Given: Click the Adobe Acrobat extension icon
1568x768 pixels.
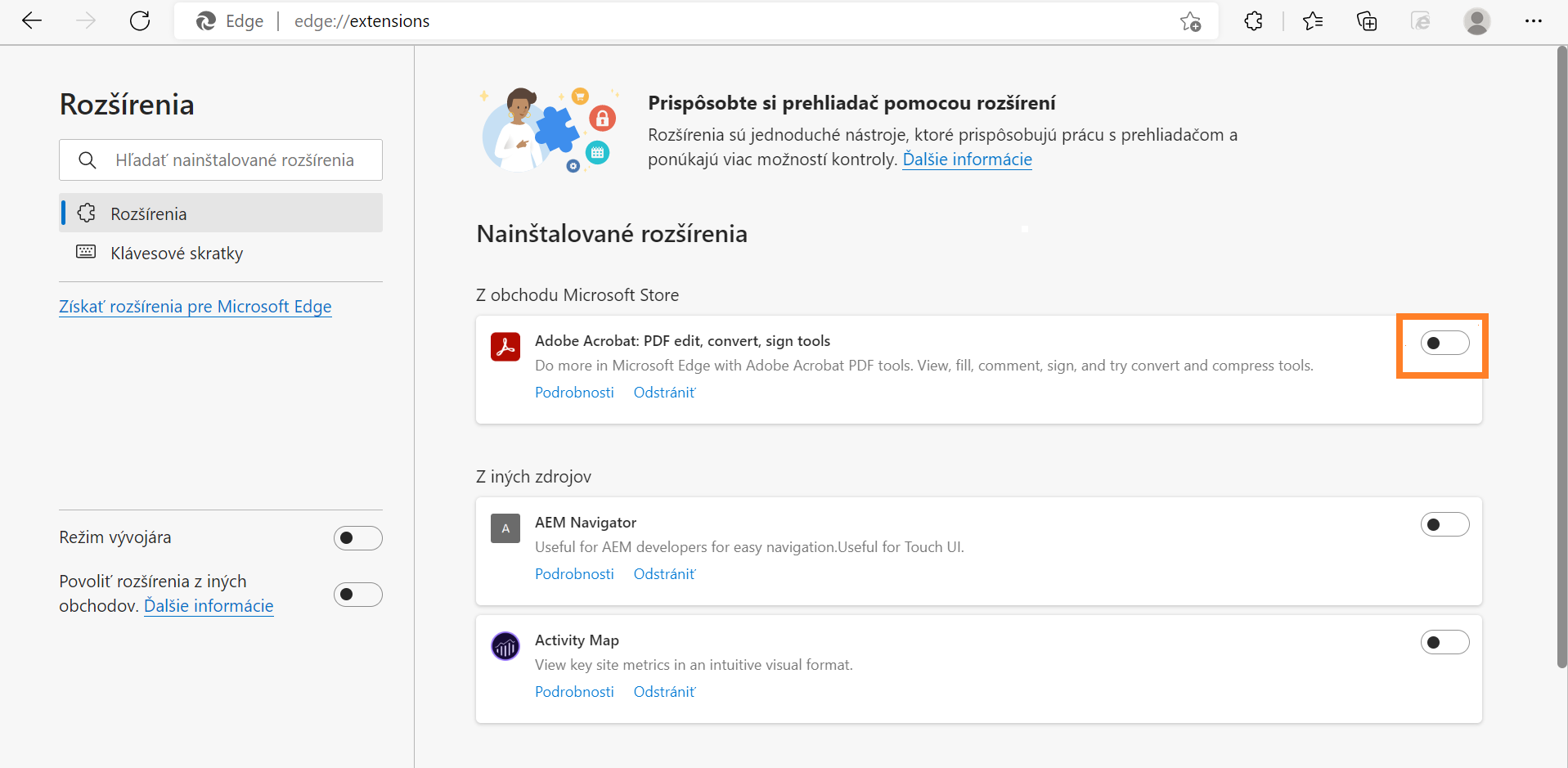Looking at the screenshot, I should coord(505,346).
